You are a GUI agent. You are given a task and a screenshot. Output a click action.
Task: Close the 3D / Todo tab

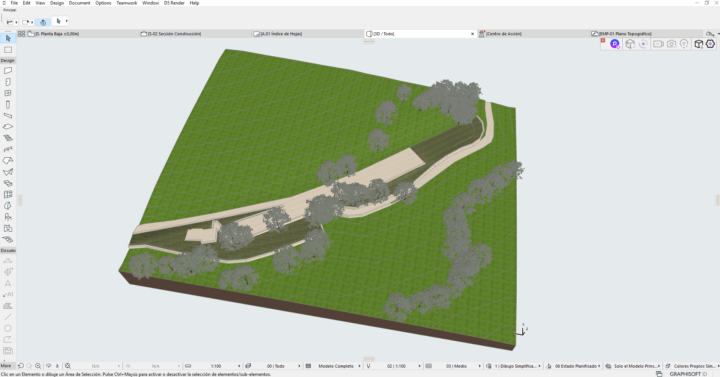click(472, 34)
